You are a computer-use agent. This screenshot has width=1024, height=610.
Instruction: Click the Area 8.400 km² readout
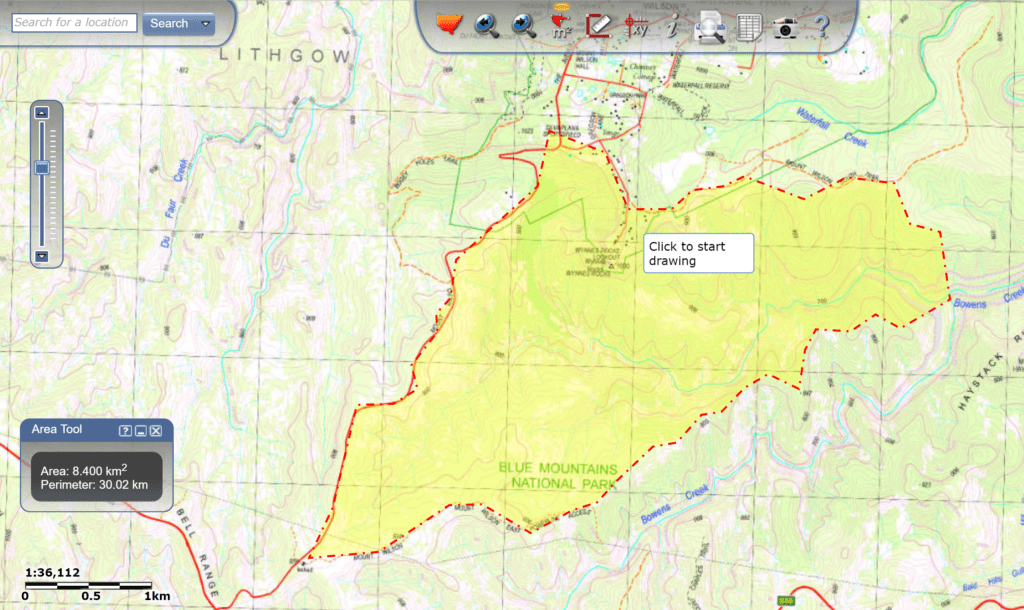(84, 470)
